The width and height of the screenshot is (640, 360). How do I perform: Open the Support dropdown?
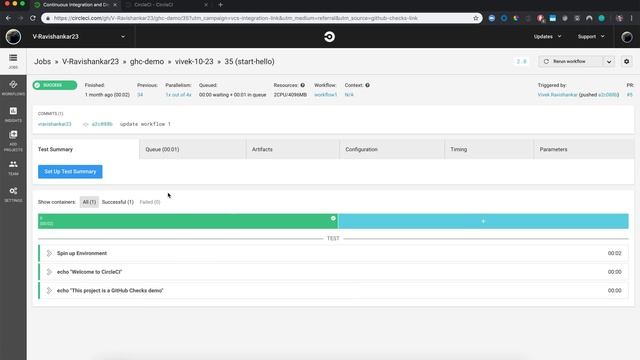pyautogui.click(x=591, y=37)
